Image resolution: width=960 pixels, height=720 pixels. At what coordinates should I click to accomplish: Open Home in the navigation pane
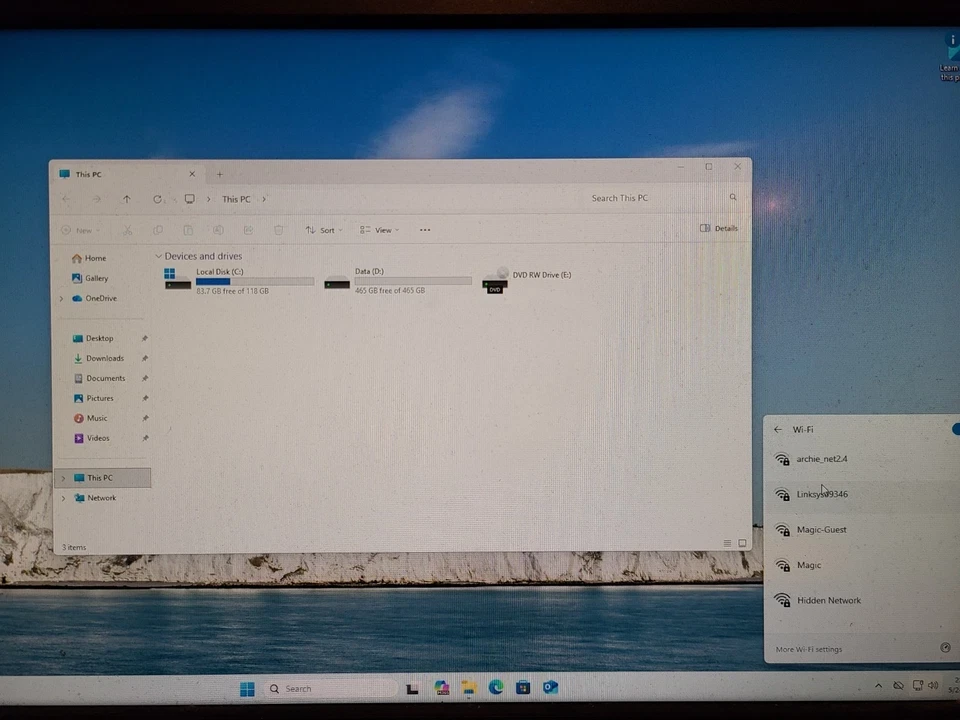coord(89,258)
